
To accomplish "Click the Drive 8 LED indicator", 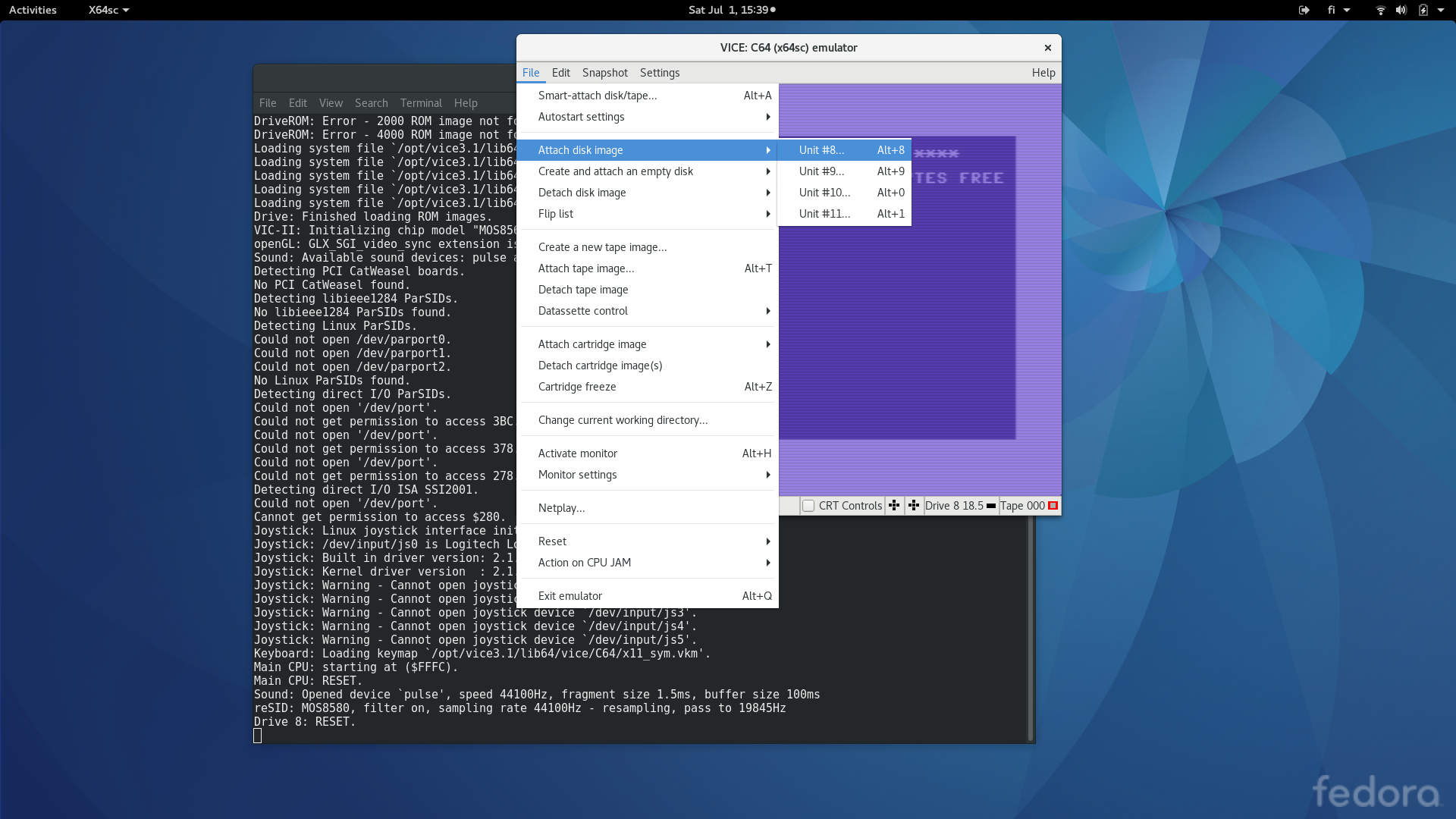I will (990, 505).
